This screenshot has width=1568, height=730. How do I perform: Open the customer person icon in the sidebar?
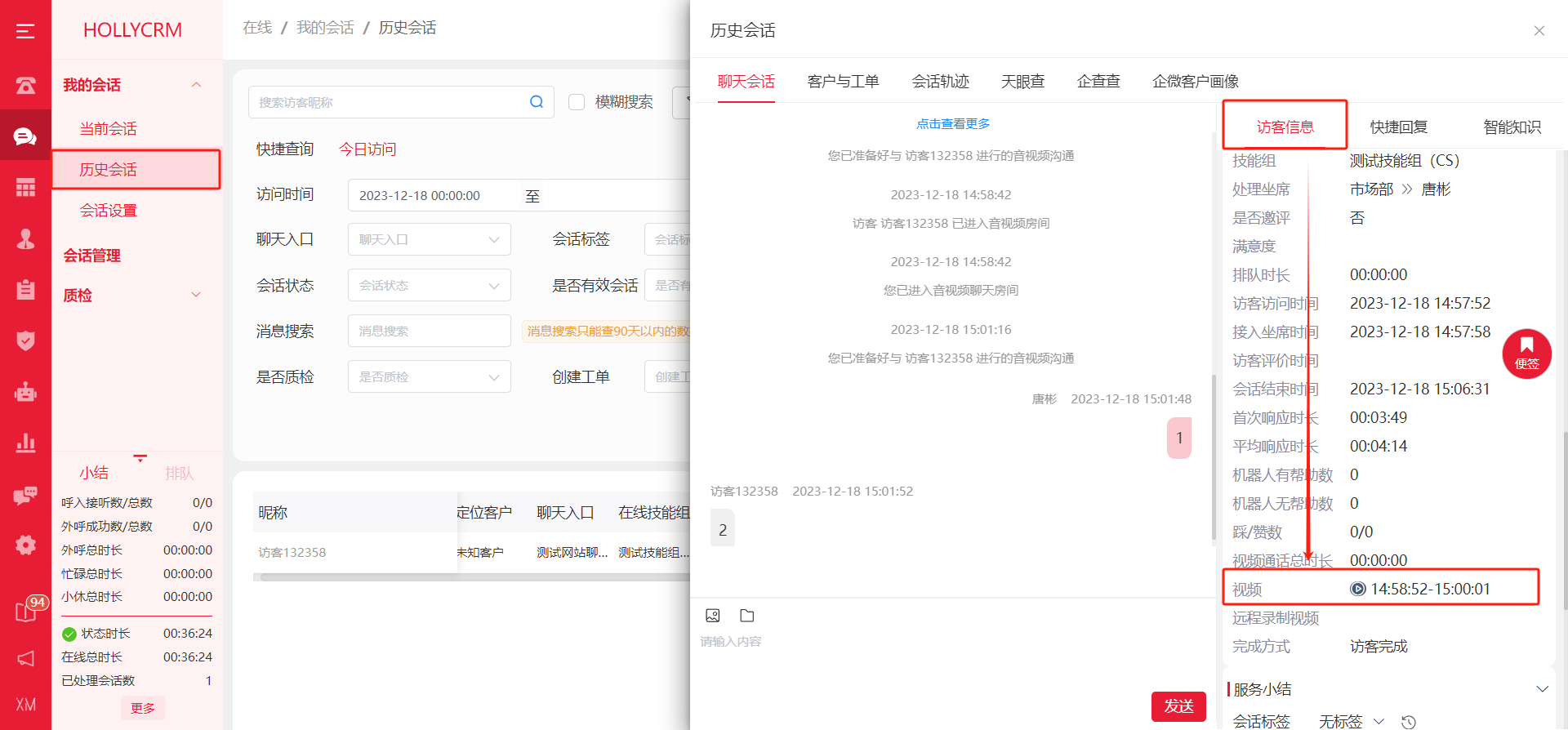pos(25,238)
